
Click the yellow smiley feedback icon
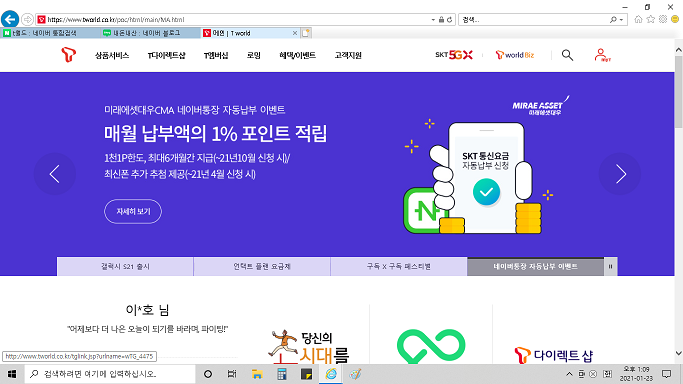point(675,19)
